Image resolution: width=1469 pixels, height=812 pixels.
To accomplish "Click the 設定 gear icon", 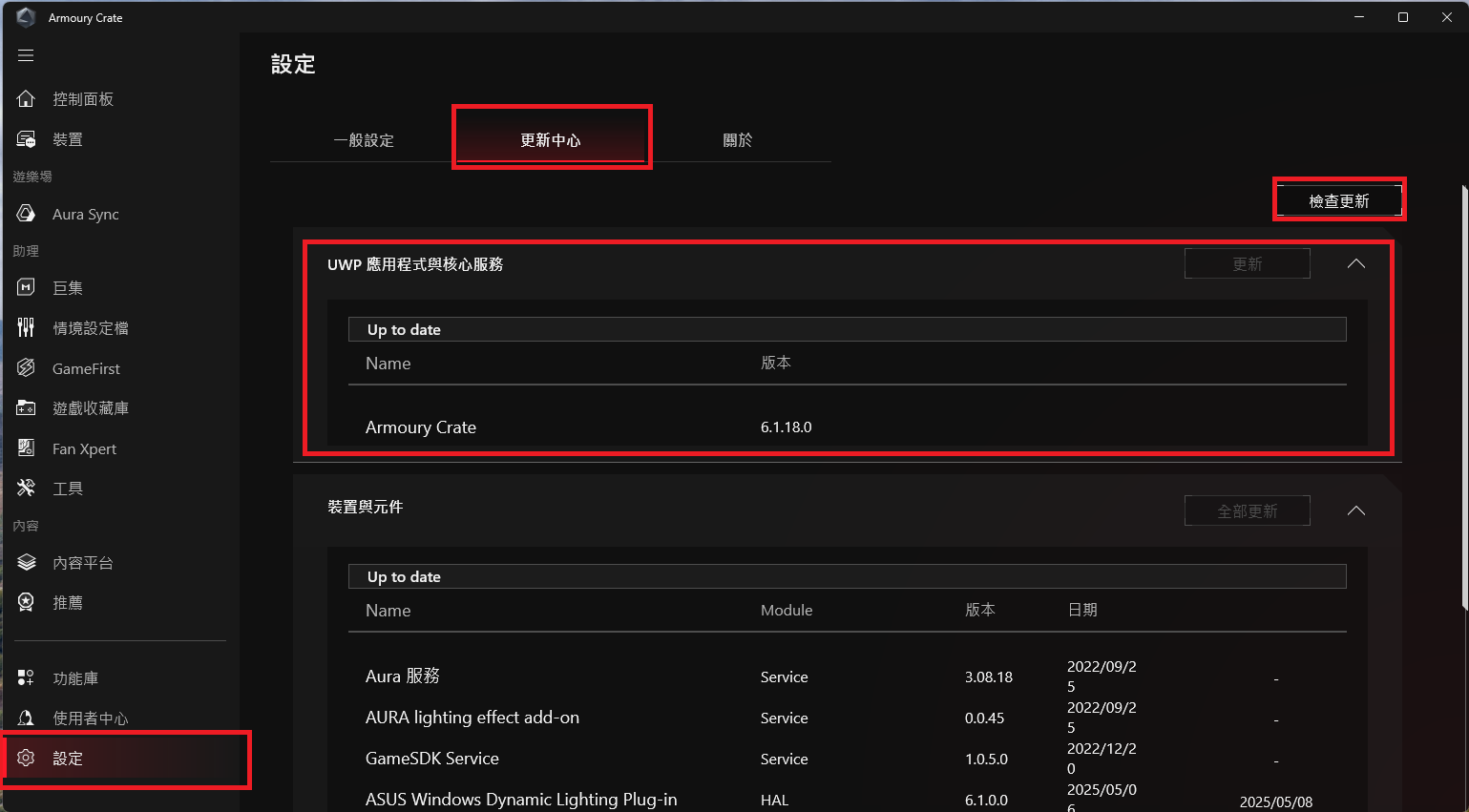I will pyautogui.click(x=26, y=758).
